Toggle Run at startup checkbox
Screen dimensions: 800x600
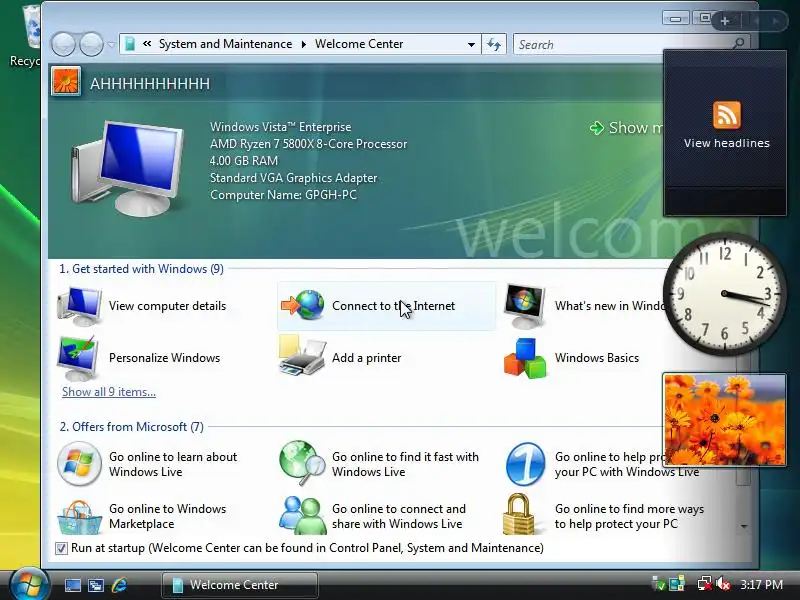tap(61, 548)
